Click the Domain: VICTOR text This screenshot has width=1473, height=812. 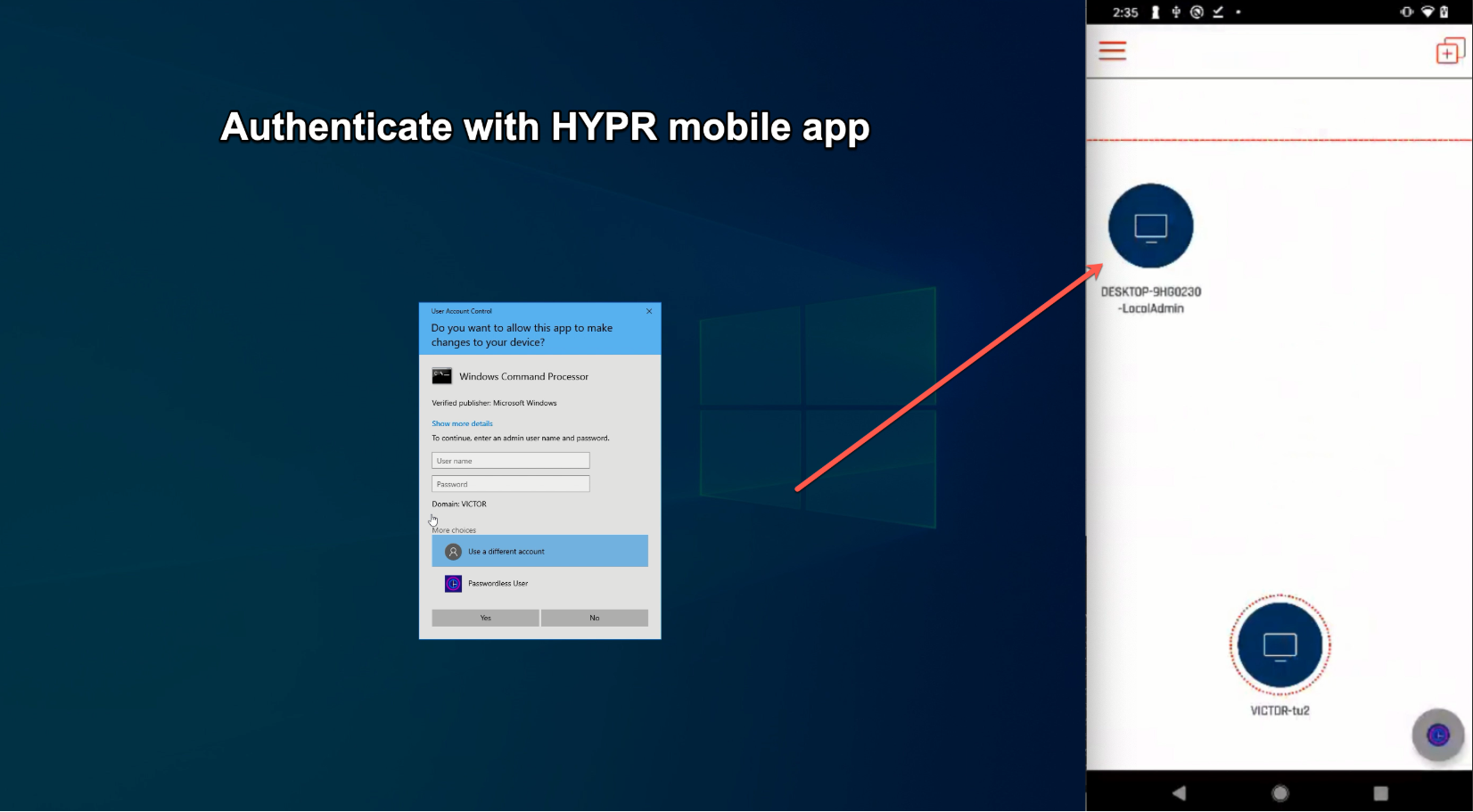point(459,504)
